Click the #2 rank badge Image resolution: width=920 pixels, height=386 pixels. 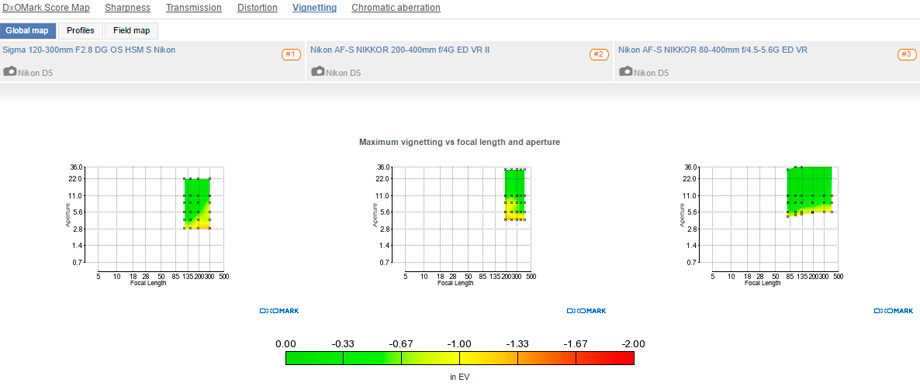598,55
